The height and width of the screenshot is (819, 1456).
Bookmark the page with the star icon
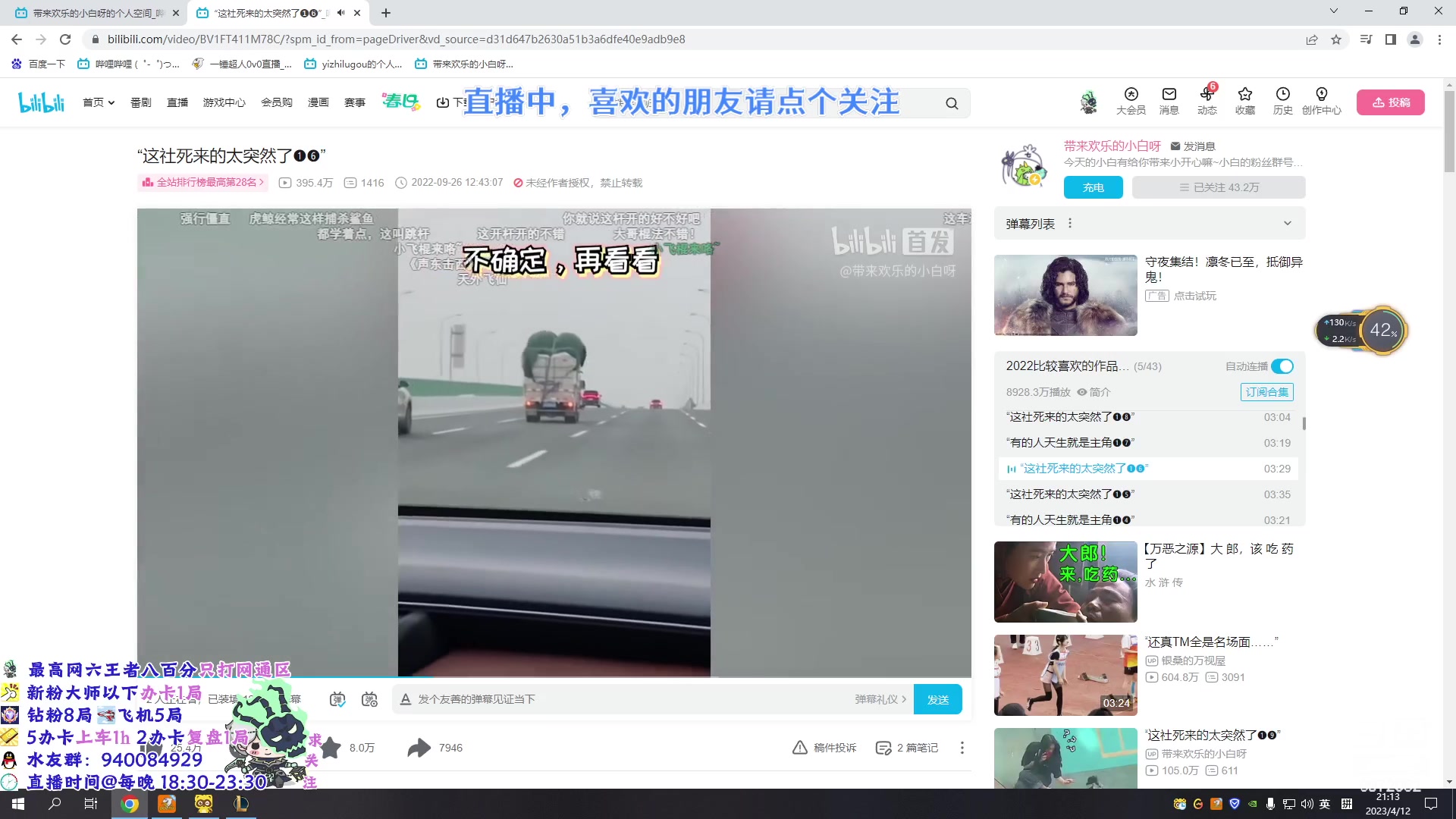[x=1336, y=39]
